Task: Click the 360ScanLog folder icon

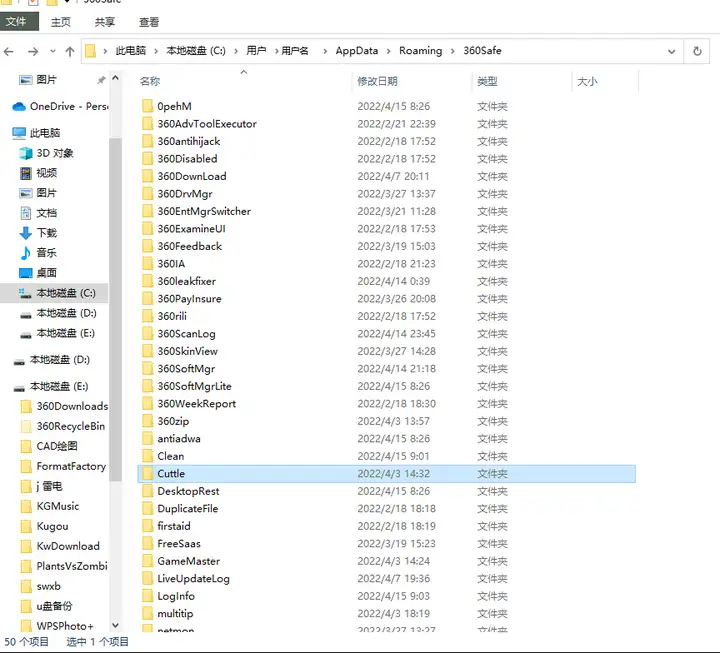Action: click(147, 334)
